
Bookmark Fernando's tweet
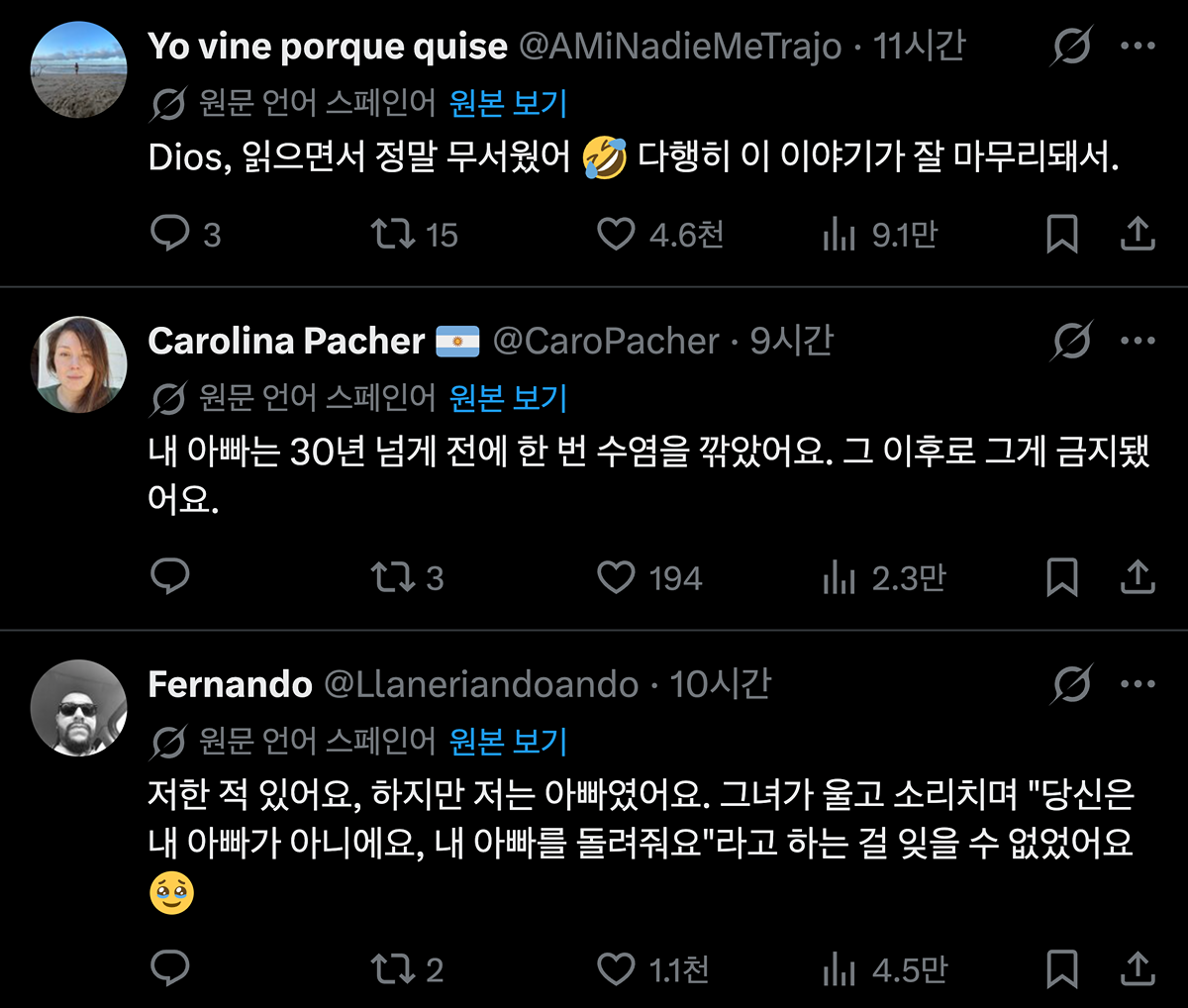[1062, 968]
